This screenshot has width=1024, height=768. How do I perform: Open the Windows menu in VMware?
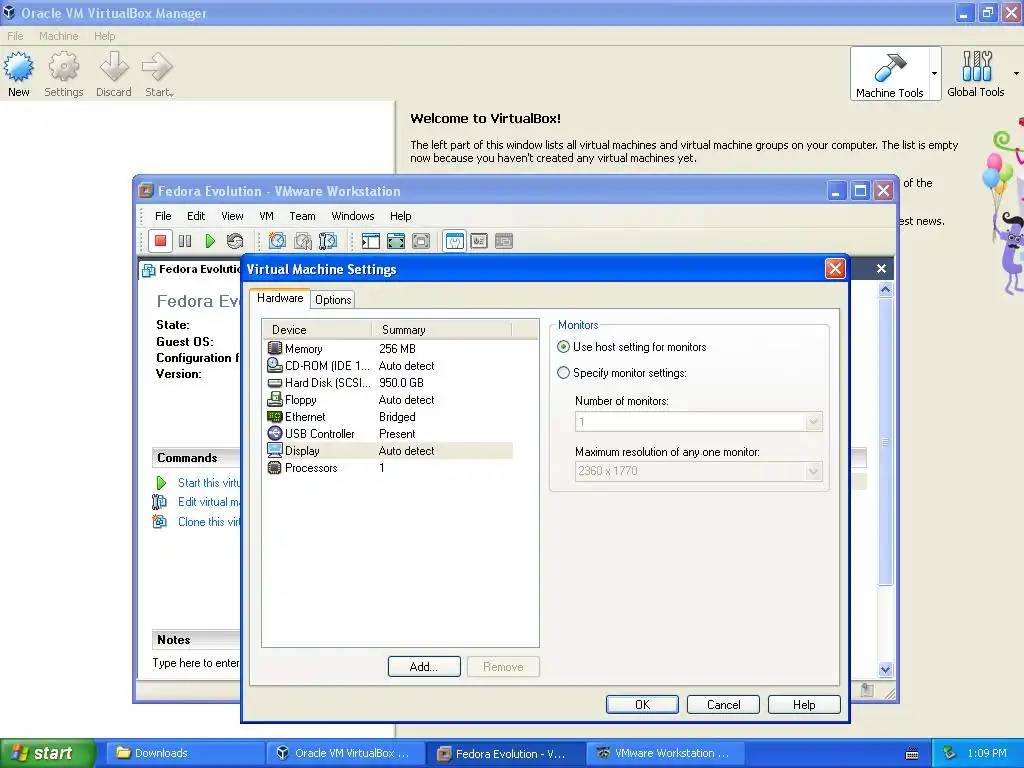(x=353, y=216)
